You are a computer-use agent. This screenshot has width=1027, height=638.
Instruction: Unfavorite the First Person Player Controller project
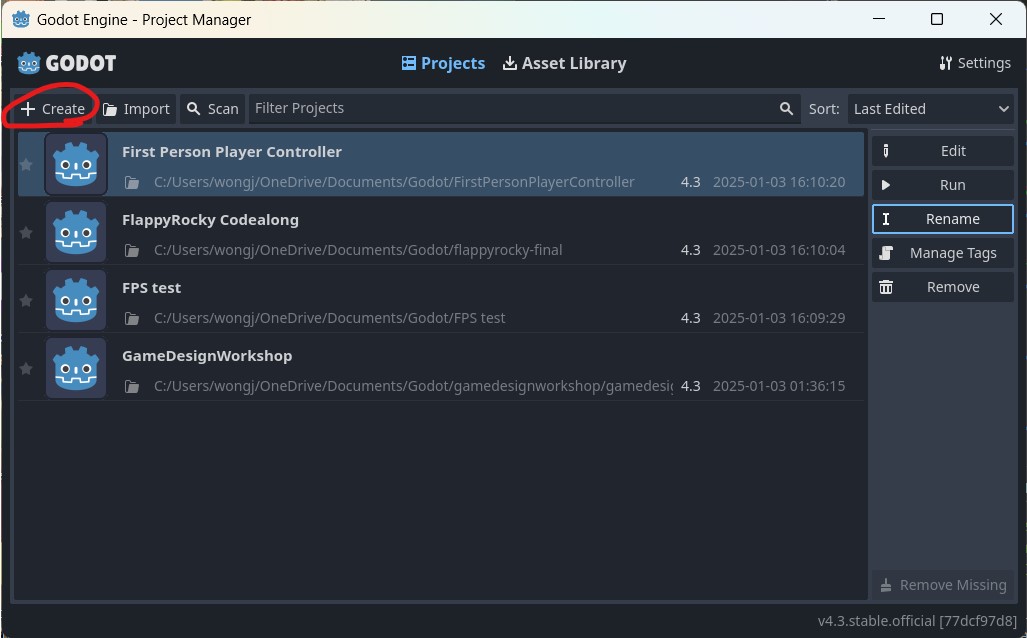pyautogui.click(x=26, y=164)
